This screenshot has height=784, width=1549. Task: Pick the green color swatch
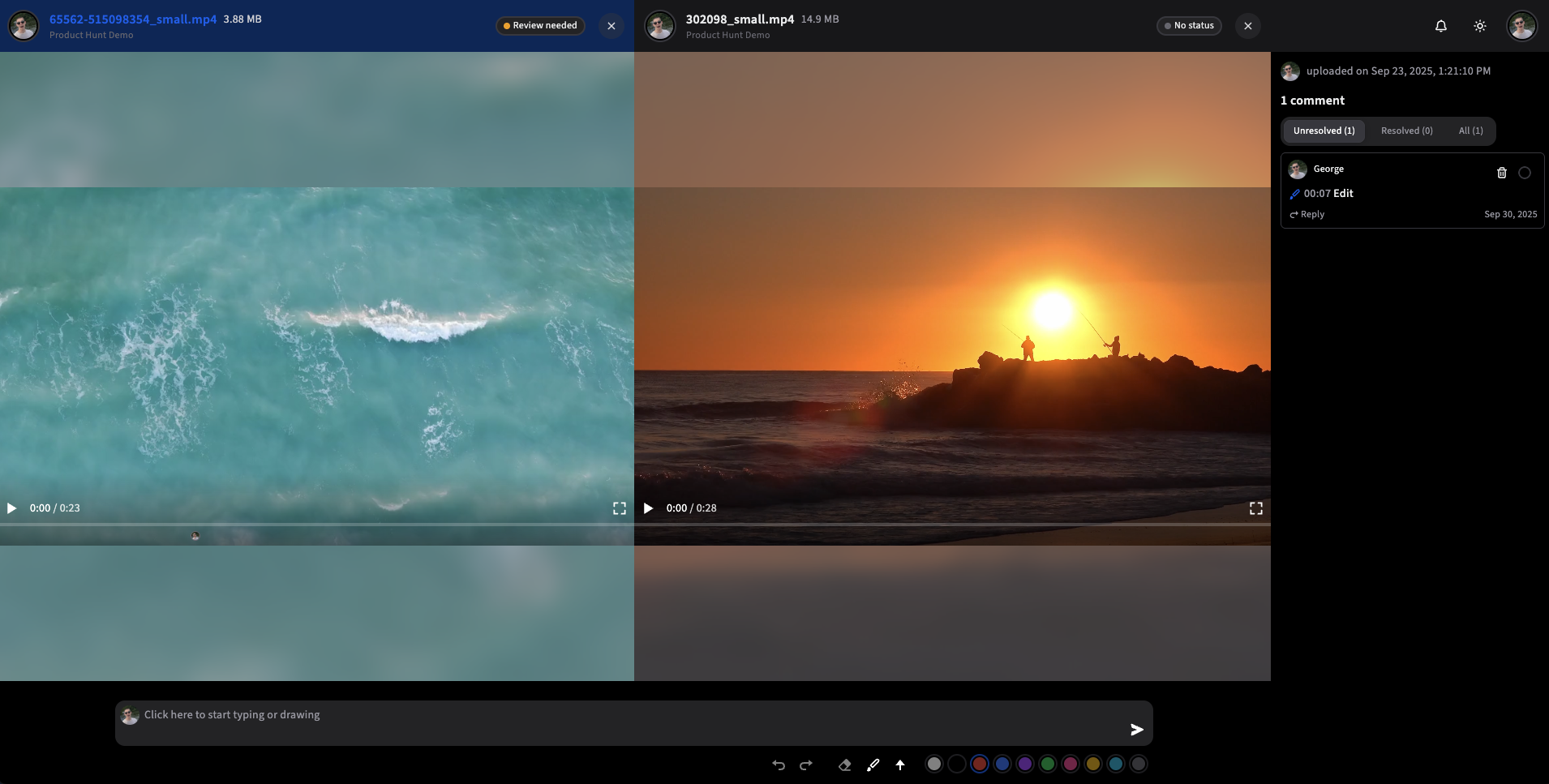tap(1048, 764)
